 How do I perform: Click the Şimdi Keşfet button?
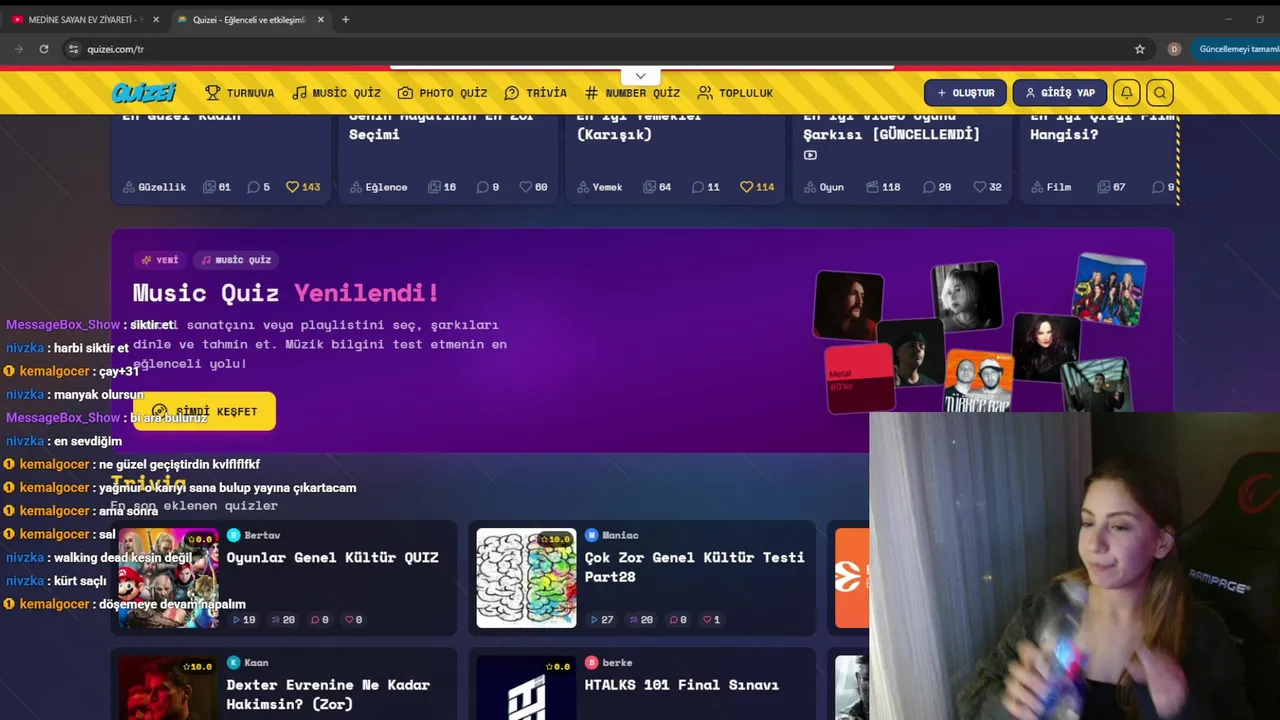[204, 411]
